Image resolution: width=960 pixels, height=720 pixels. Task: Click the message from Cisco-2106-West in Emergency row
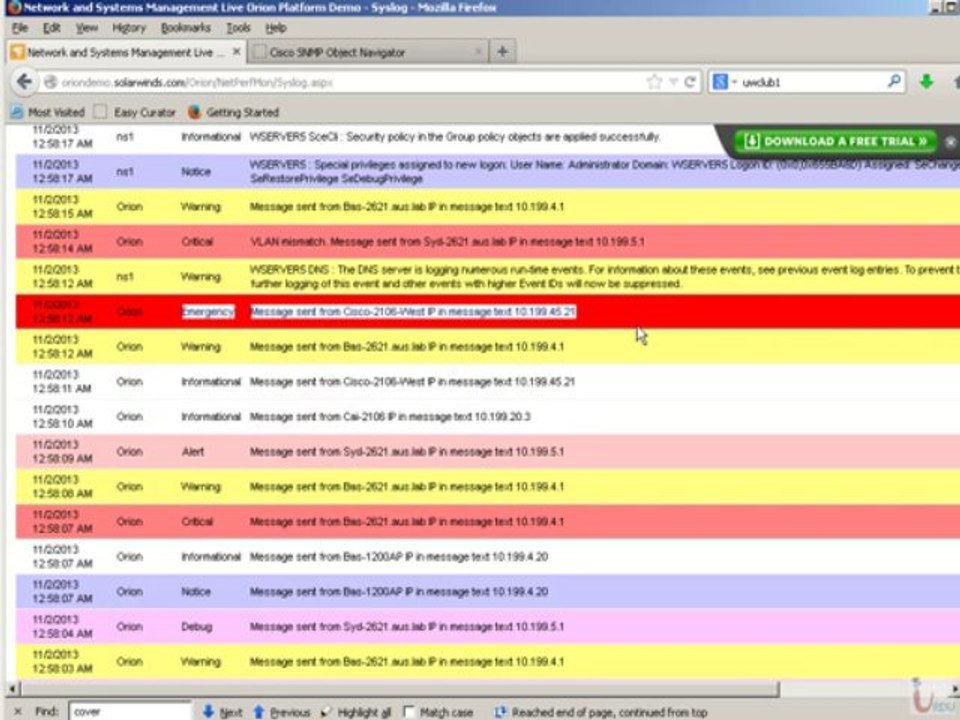tap(413, 312)
